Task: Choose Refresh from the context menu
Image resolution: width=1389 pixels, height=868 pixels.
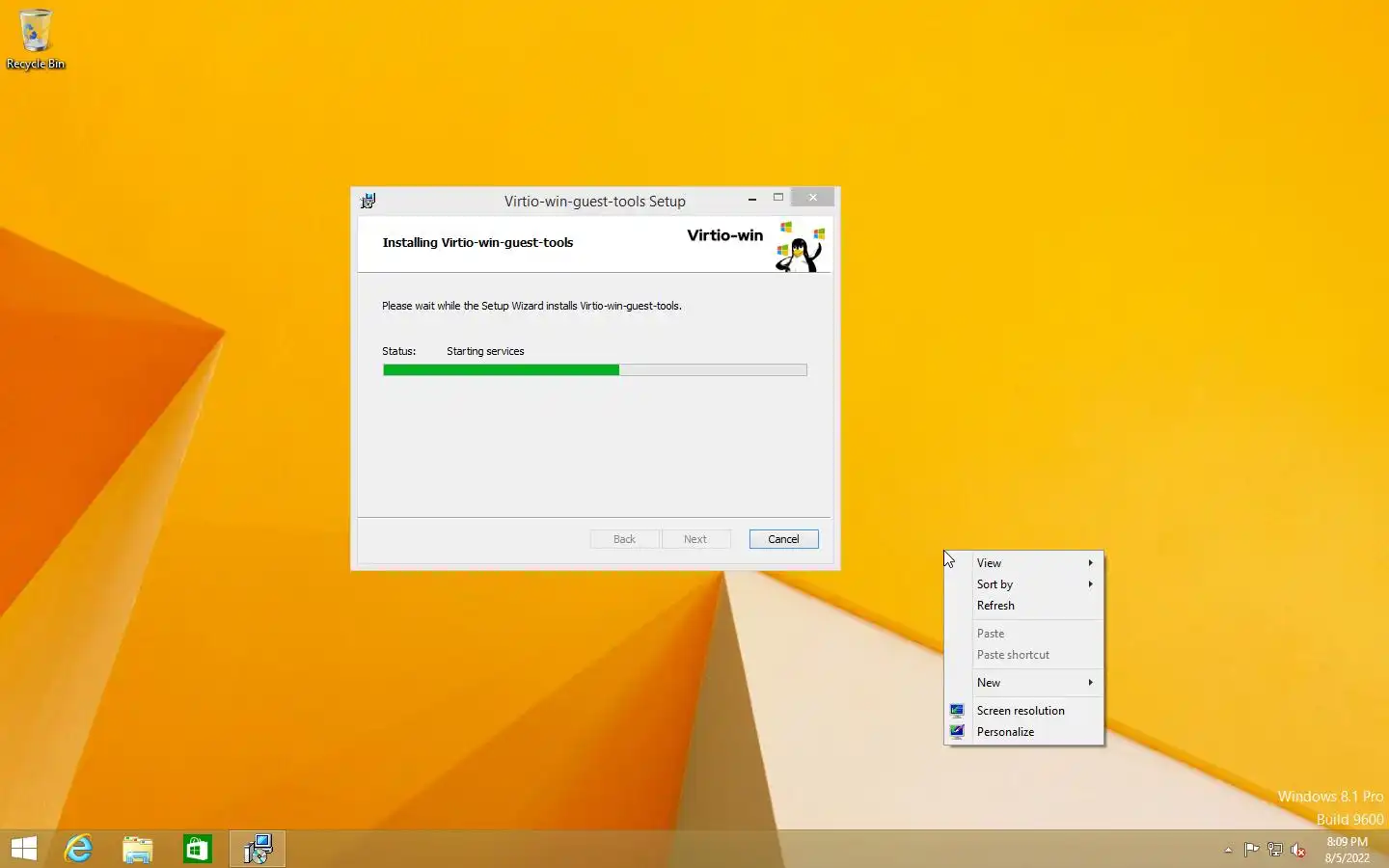Action: (1024, 606)
